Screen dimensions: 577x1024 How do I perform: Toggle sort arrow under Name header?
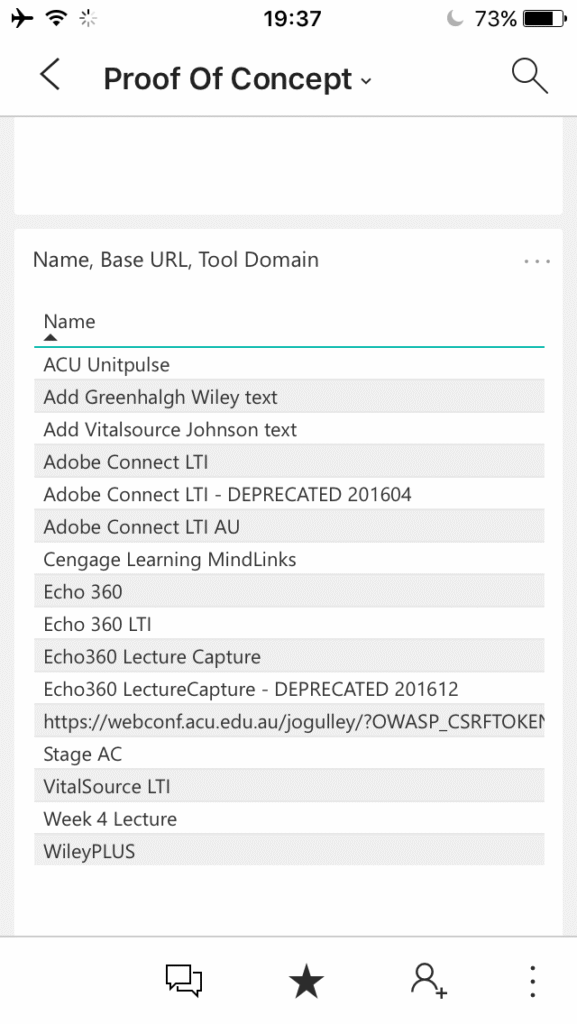point(50,338)
